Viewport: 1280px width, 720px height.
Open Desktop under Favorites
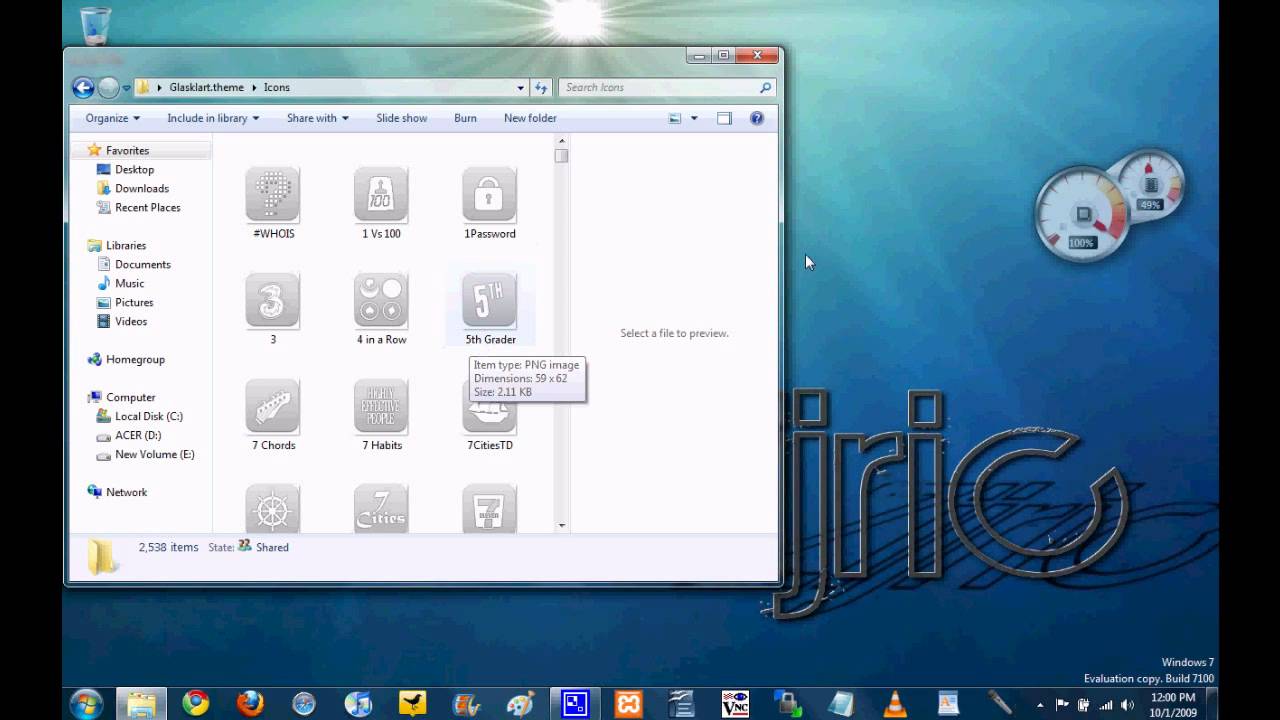(x=134, y=169)
